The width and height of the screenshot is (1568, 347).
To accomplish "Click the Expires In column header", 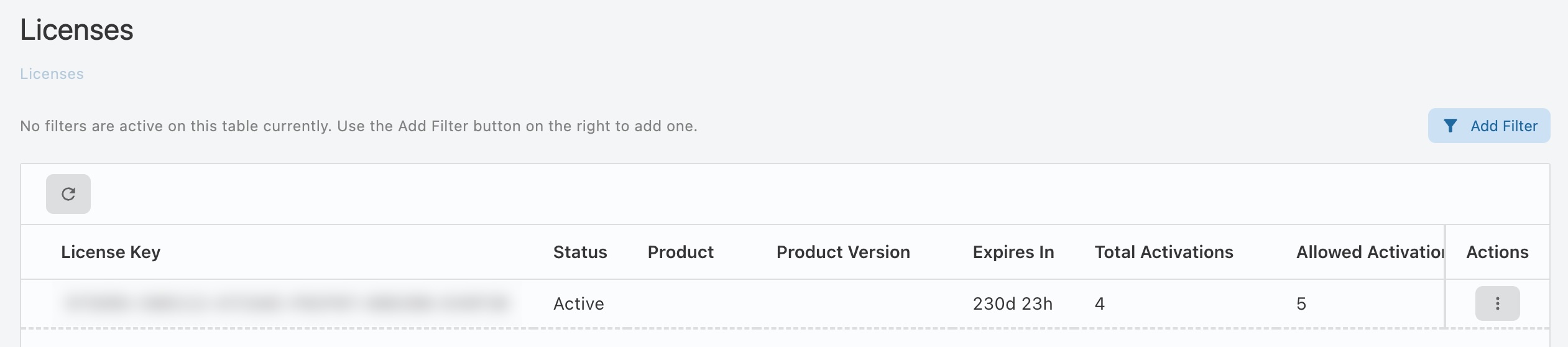I will tap(1013, 252).
